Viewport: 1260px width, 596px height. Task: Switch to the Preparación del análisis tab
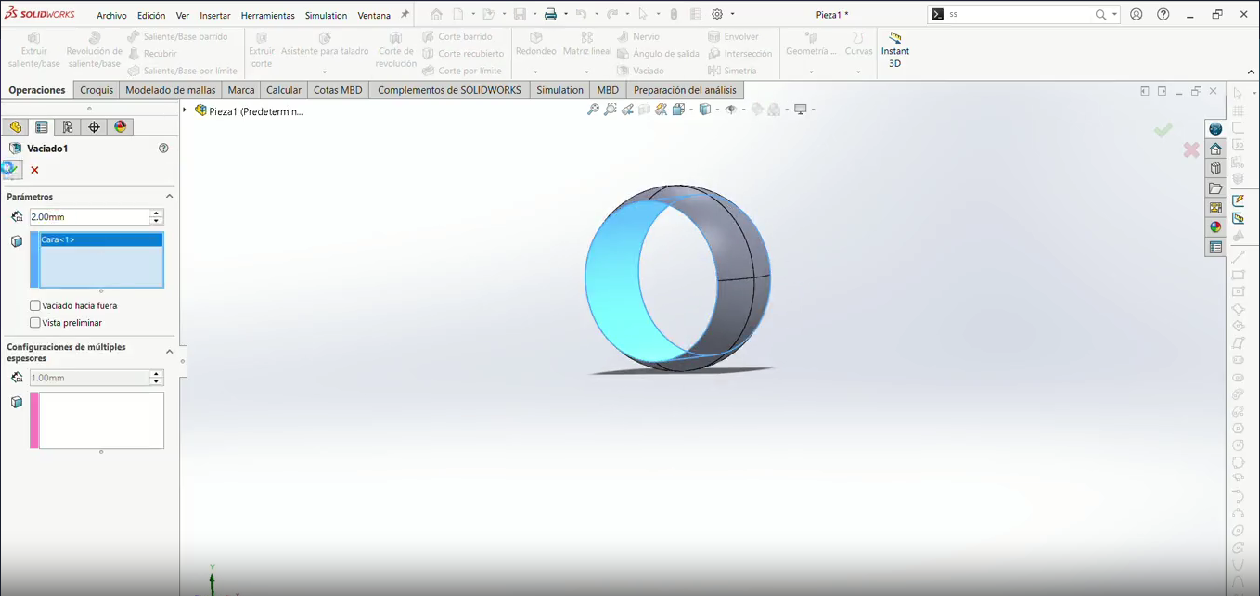point(685,90)
